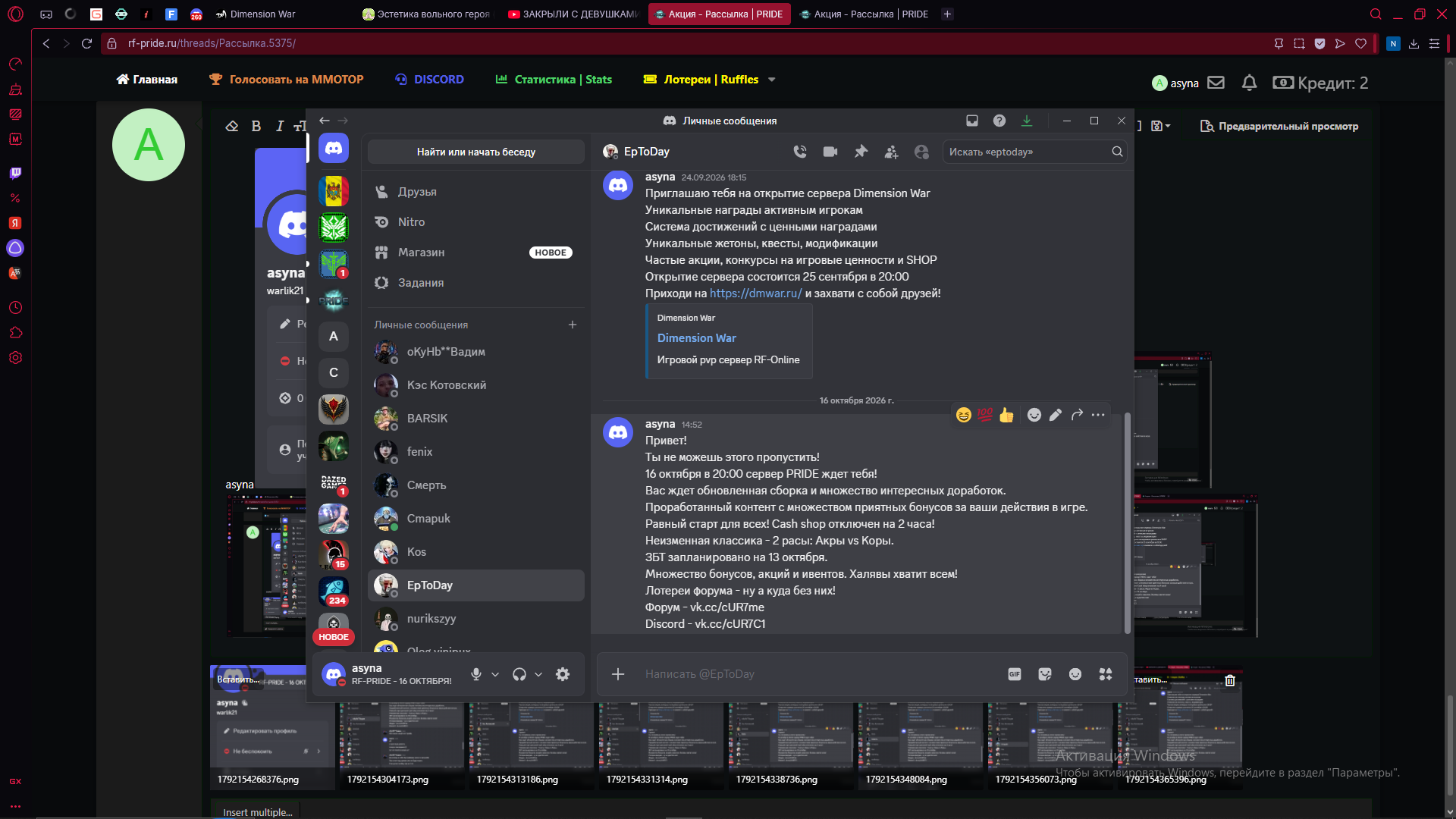Expand headphone output options arrow
The height and width of the screenshot is (819, 1456).
click(x=538, y=674)
